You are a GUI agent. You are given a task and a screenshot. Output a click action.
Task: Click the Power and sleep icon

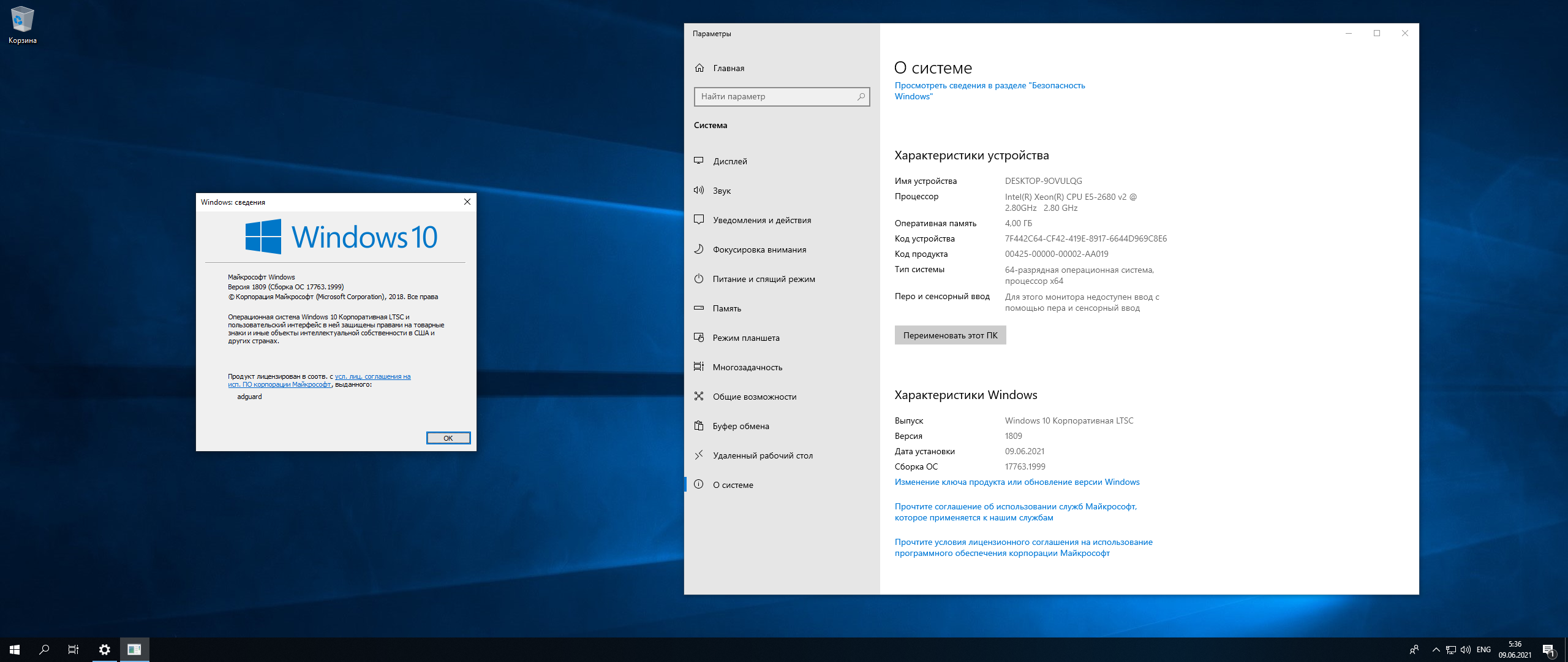(x=699, y=278)
